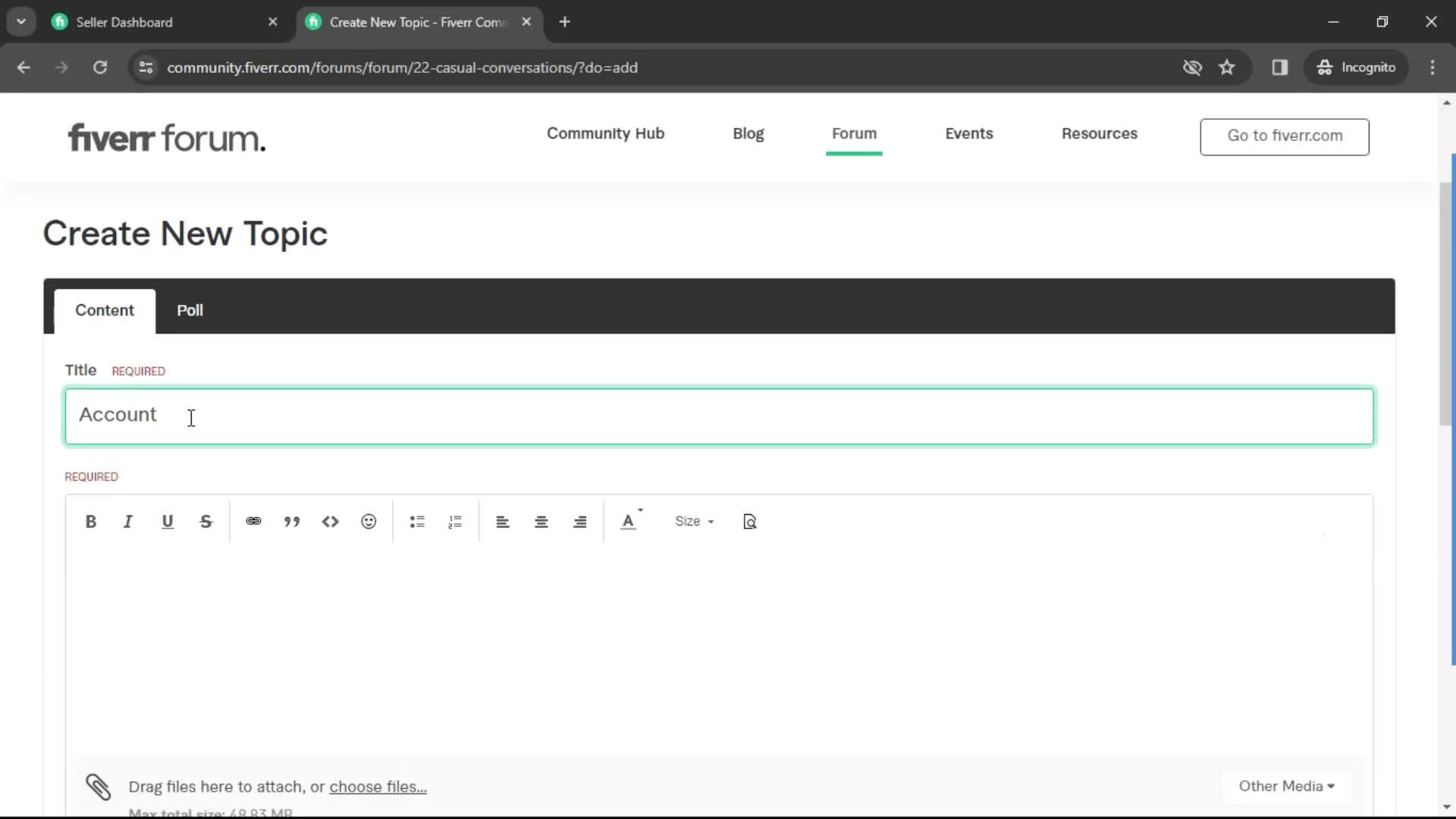1456x819 pixels.
Task: Toggle inline code formatting
Action: coord(331,521)
